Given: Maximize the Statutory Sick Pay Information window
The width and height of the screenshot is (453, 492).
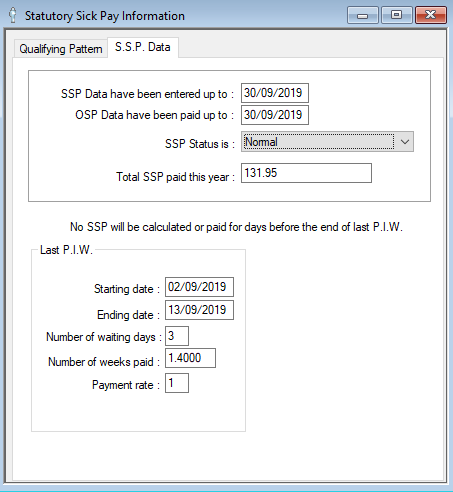Looking at the screenshot, I should point(396,15).
